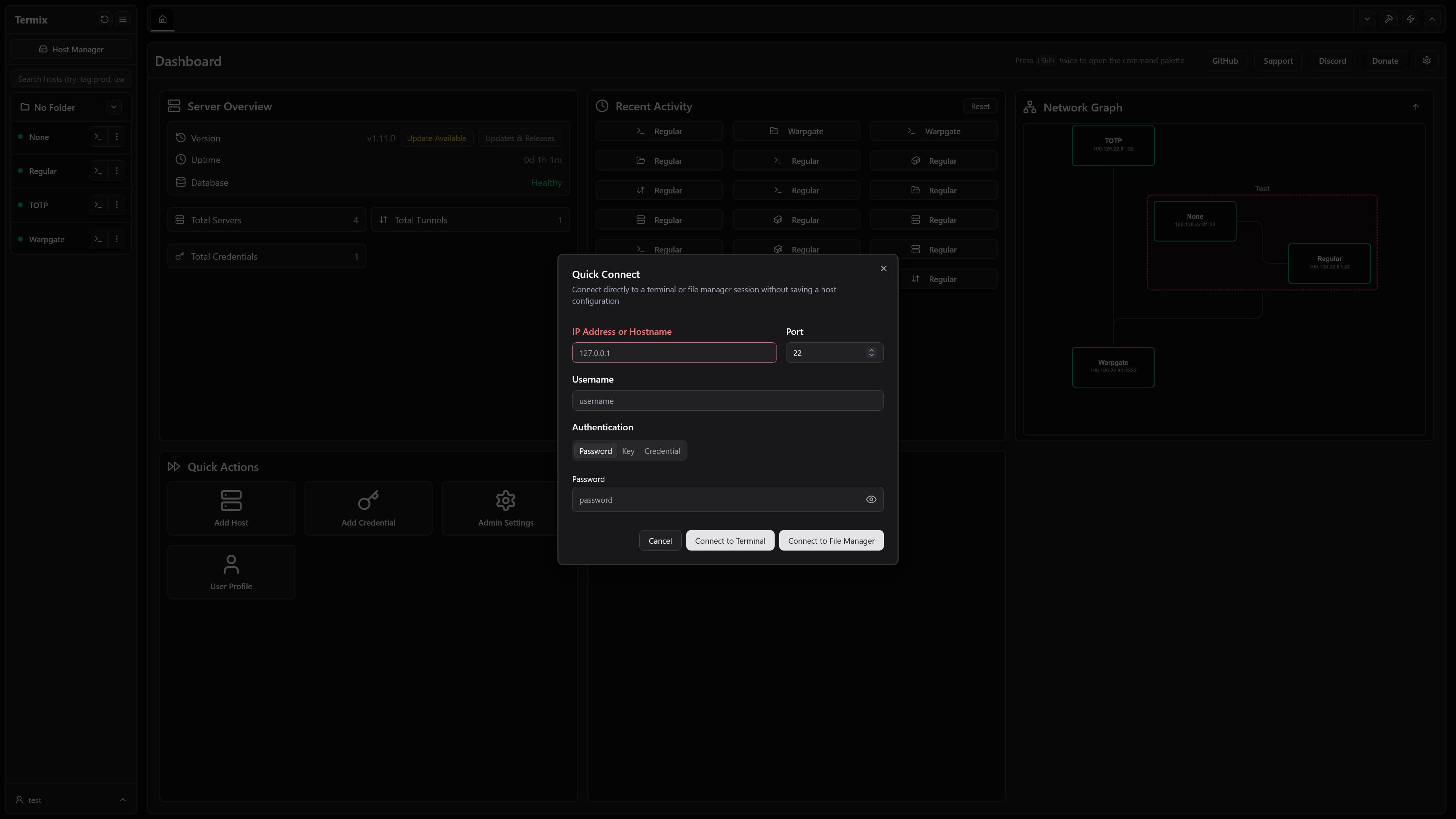Screen dimensions: 1456x819
Task: Click the refresh icon beside Termix title
Action: tap(104, 19)
